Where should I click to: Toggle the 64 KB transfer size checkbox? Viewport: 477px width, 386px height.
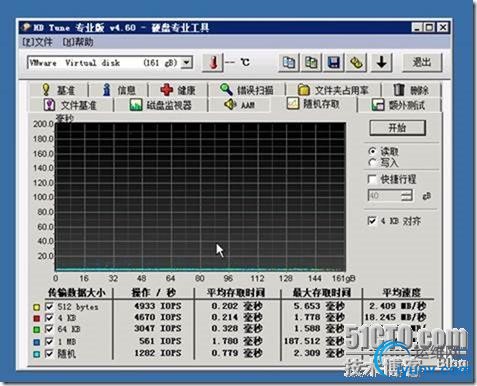pyautogui.click(x=49, y=329)
